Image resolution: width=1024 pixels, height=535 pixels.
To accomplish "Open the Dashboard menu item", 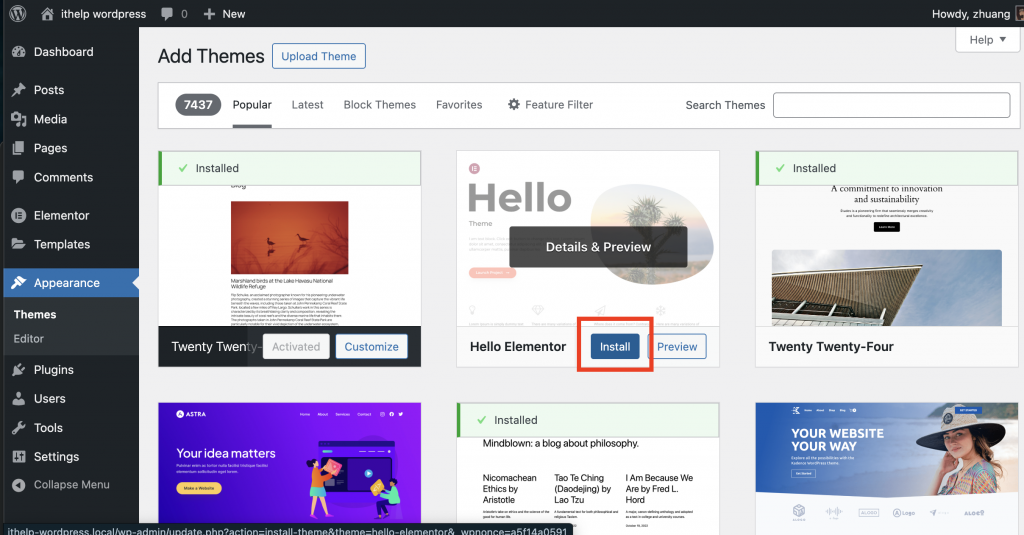I will pyautogui.click(x=69, y=52).
